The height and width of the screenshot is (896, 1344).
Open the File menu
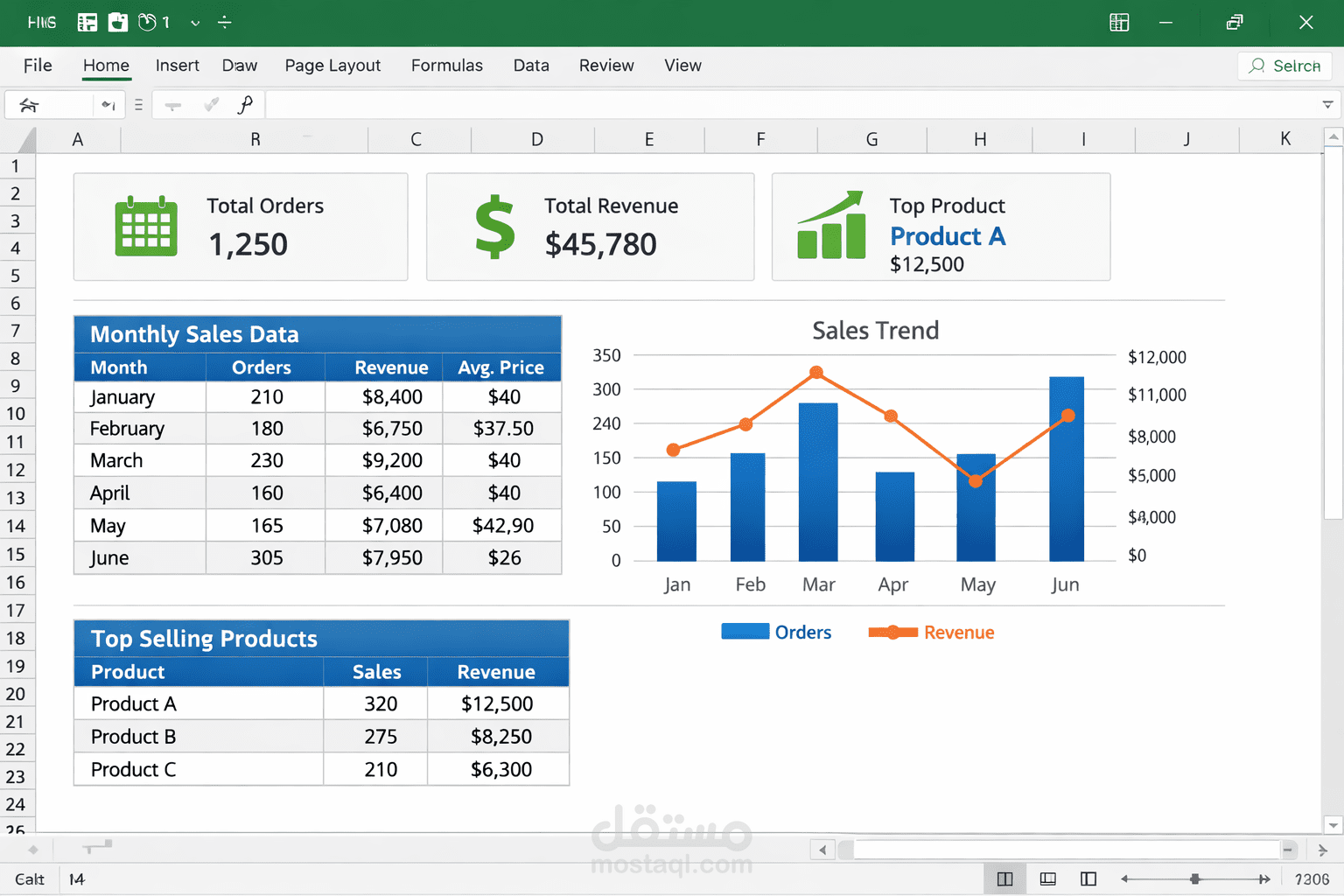coord(38,66)
